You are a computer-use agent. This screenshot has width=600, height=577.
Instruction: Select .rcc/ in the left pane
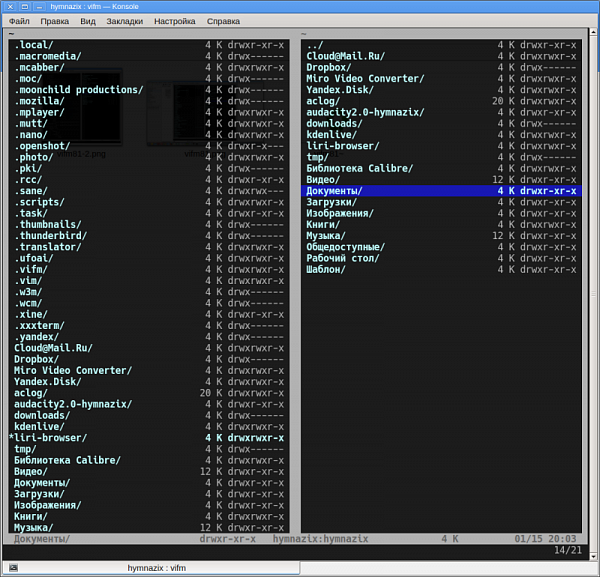point(149,179)
